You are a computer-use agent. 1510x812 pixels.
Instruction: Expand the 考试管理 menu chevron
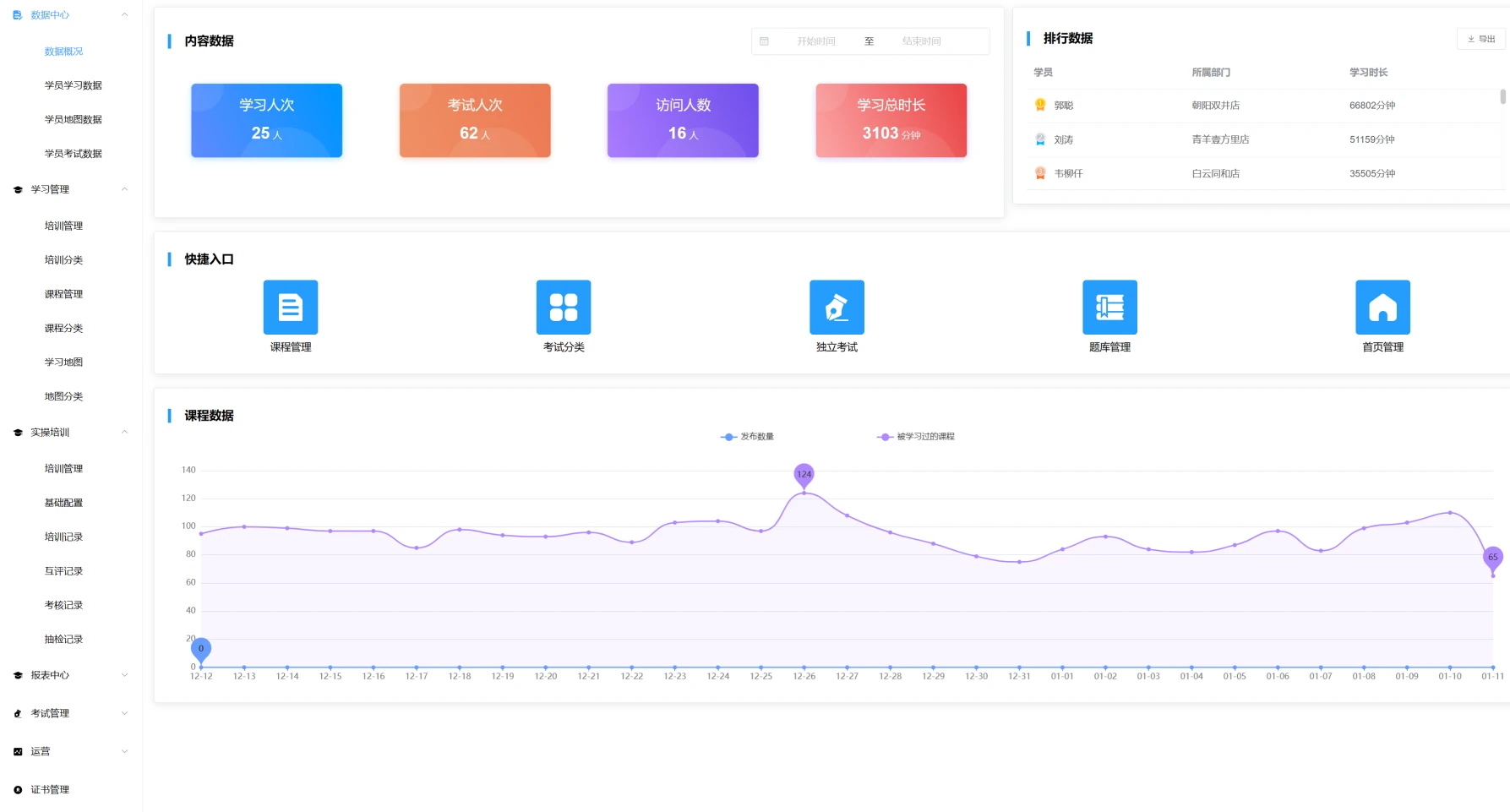pyautogui.click(x=125, y=713)
